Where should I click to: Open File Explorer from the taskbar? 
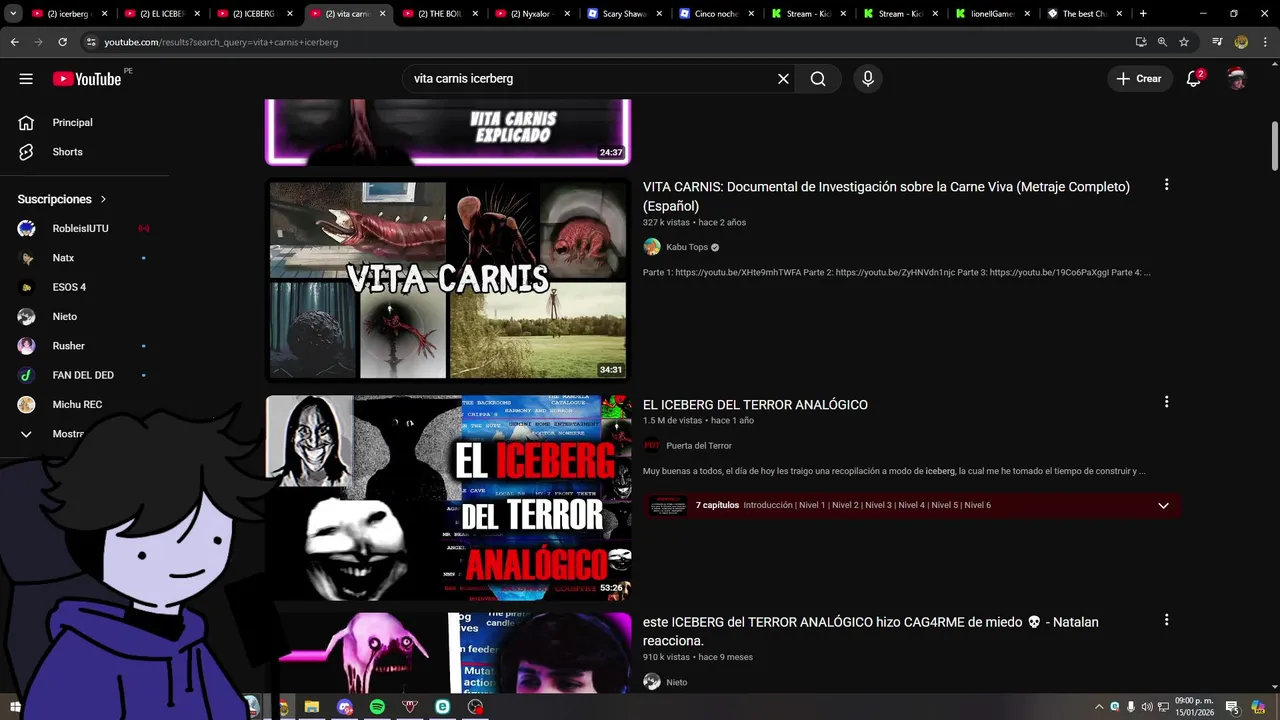coord(311,707)
